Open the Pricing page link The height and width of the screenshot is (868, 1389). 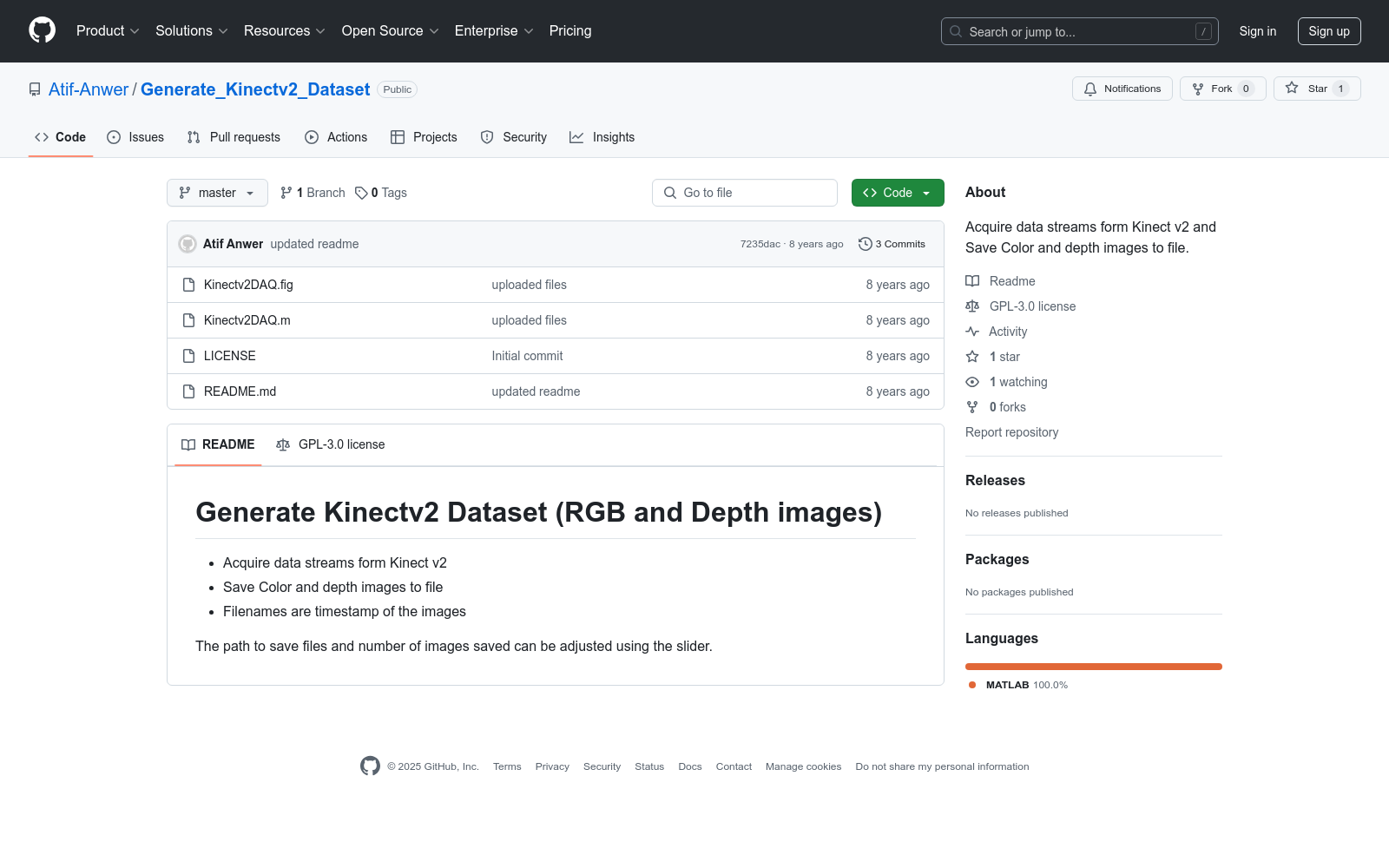(570, 31)
